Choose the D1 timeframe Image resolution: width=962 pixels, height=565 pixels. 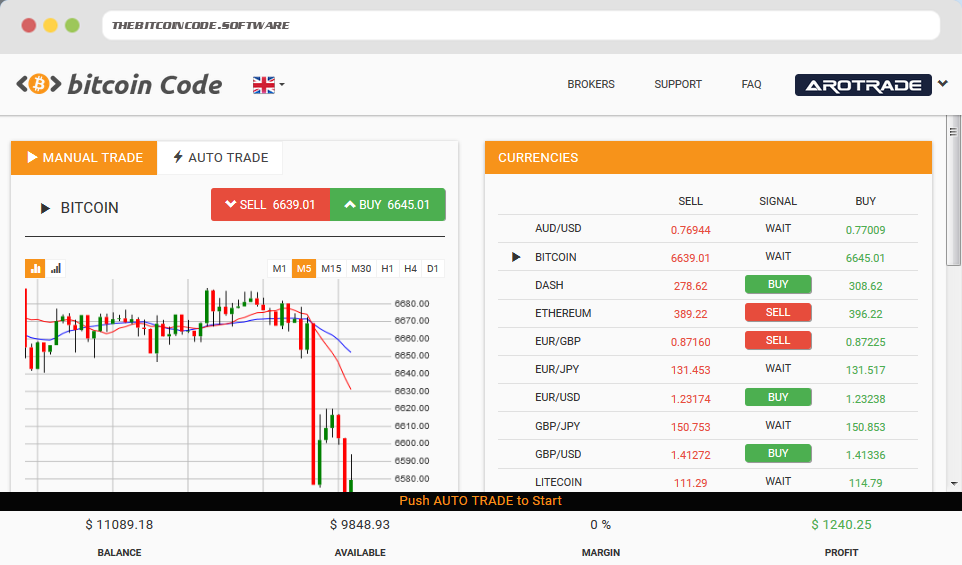pyautogui.click(x=433, y=268)
